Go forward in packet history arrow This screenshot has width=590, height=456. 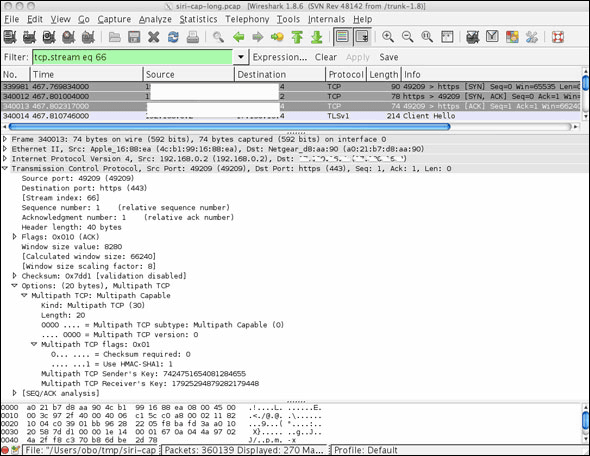pyautogui.click(x=258, y=37)
